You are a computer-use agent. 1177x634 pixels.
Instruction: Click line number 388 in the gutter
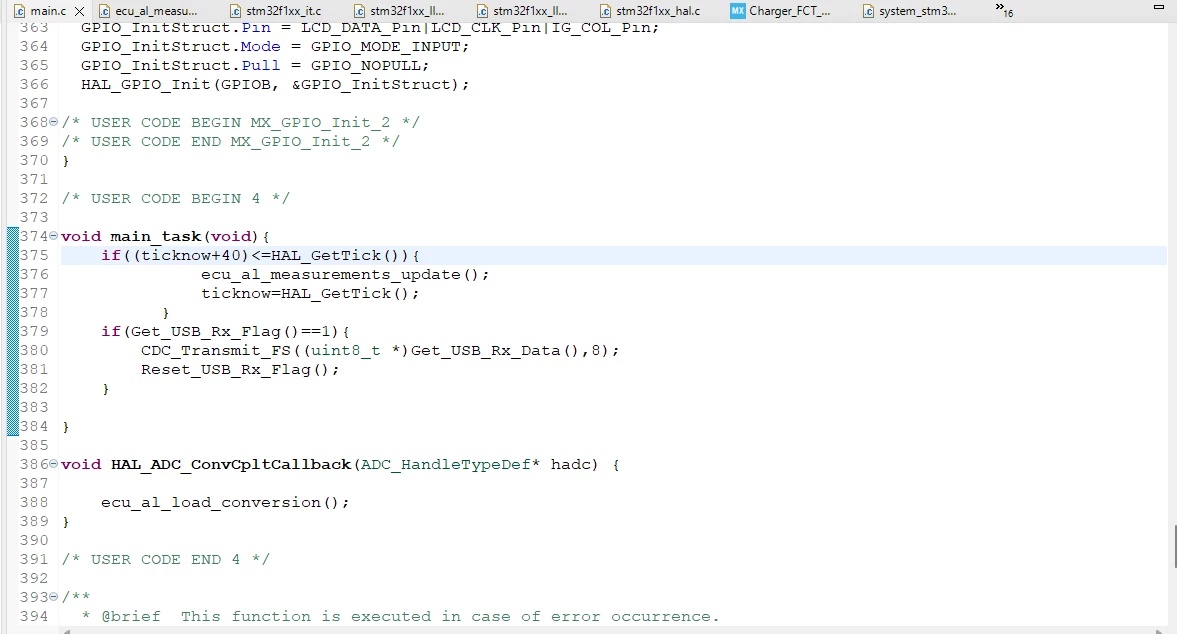click(34, 503)
